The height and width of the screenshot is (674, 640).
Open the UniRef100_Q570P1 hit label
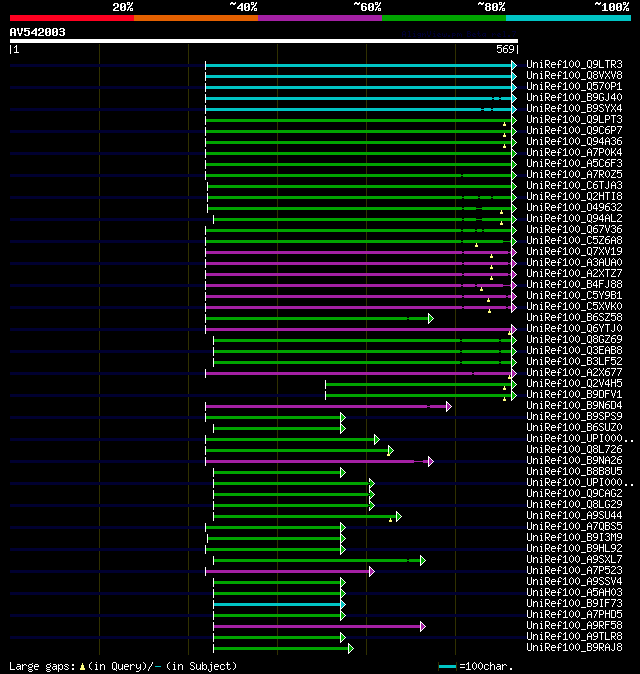coord(574,86)
